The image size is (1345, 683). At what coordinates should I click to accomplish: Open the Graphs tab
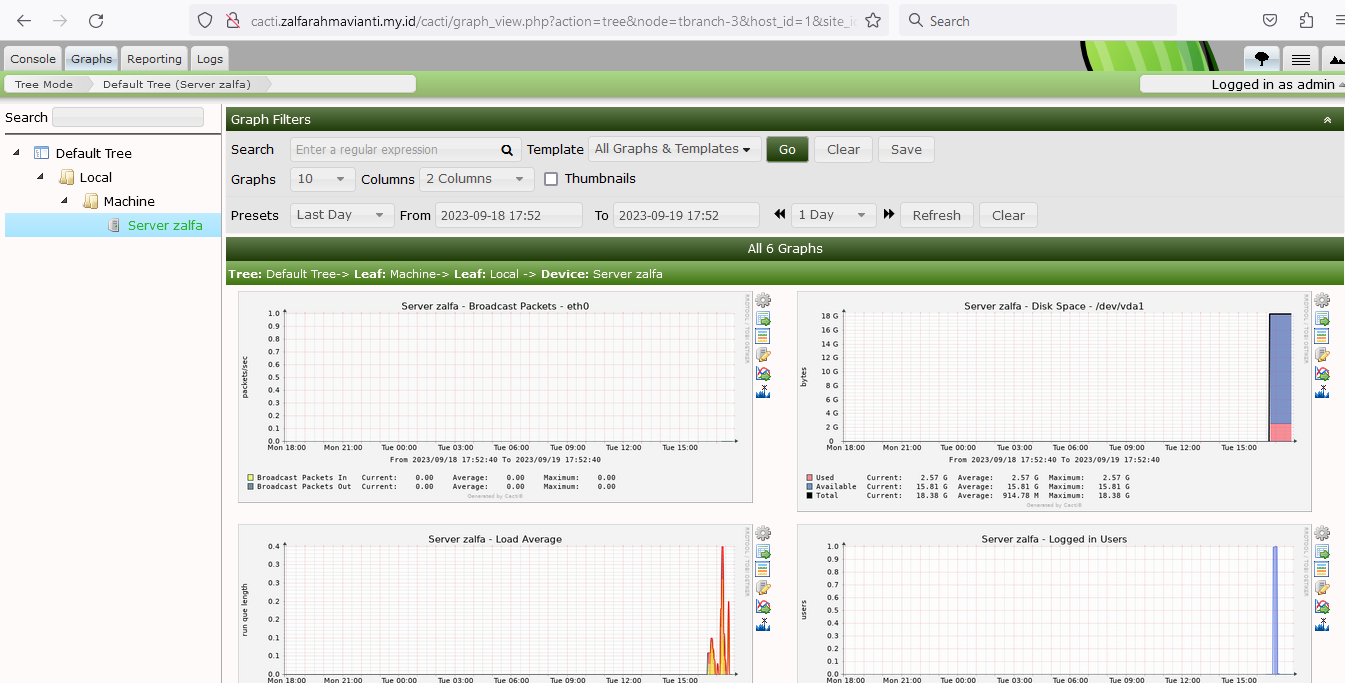[91, 59]
